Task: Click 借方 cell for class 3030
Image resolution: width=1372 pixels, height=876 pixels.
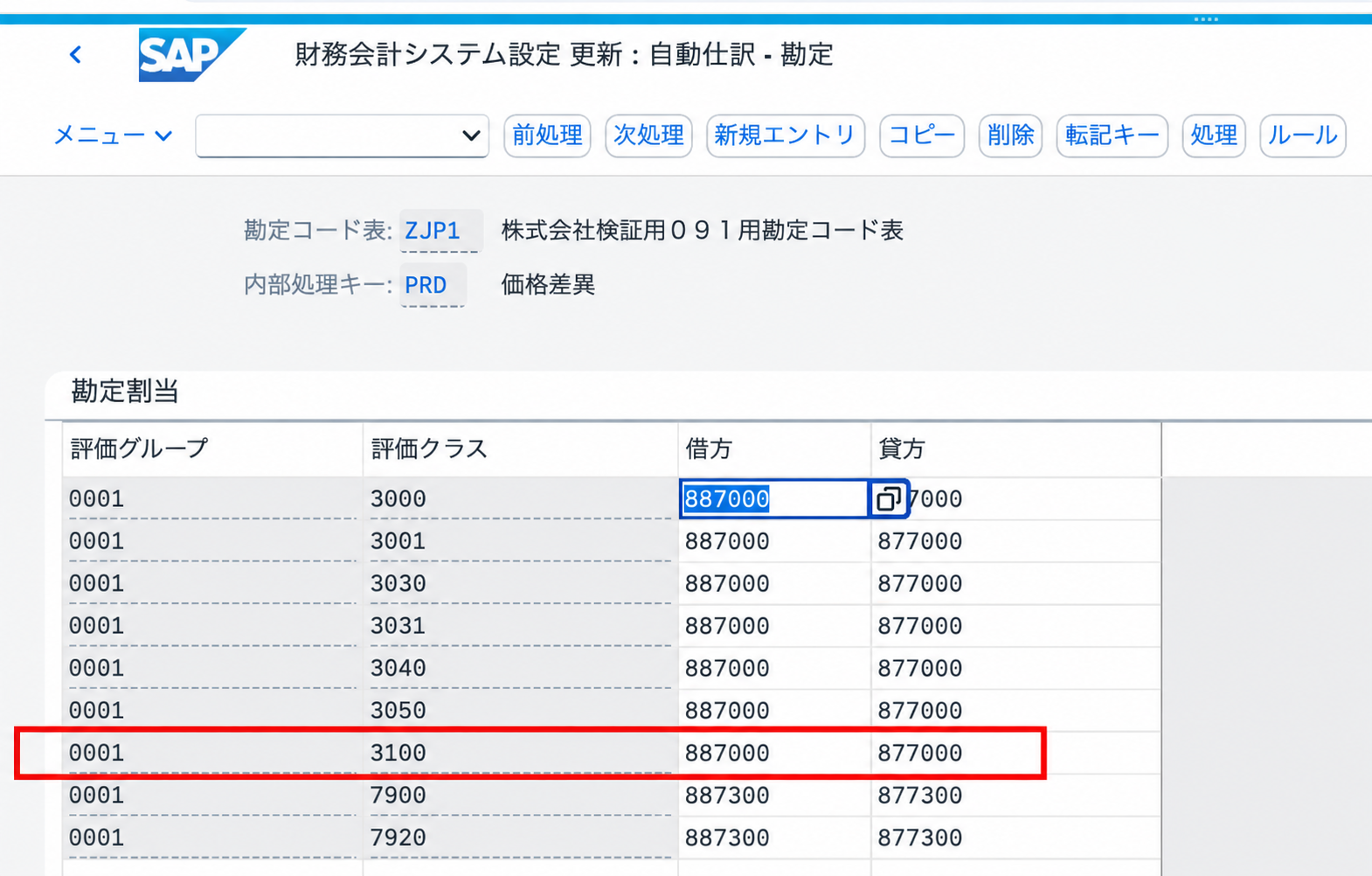Action: click(774, 584)
